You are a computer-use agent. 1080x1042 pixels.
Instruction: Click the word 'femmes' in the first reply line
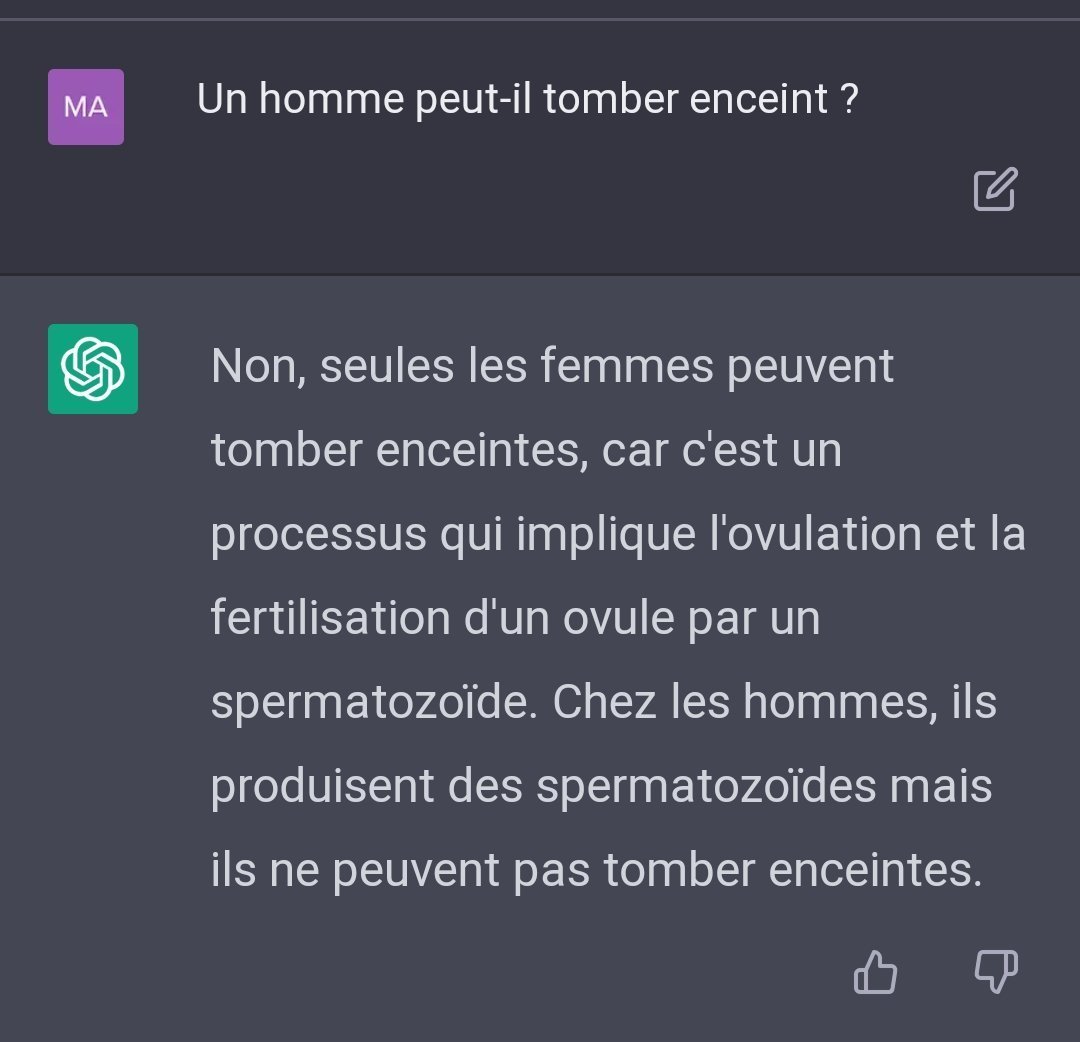tap(626, 366)
